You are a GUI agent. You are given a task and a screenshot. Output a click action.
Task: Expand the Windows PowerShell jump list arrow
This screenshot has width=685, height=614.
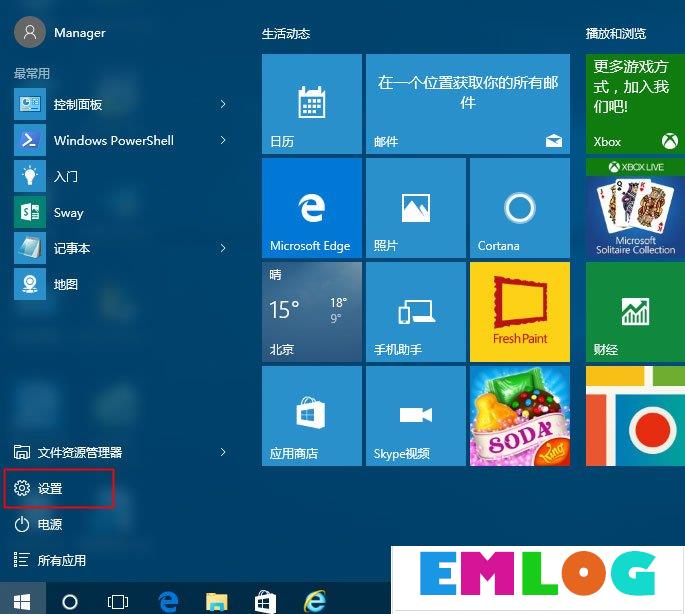point(223,140)
